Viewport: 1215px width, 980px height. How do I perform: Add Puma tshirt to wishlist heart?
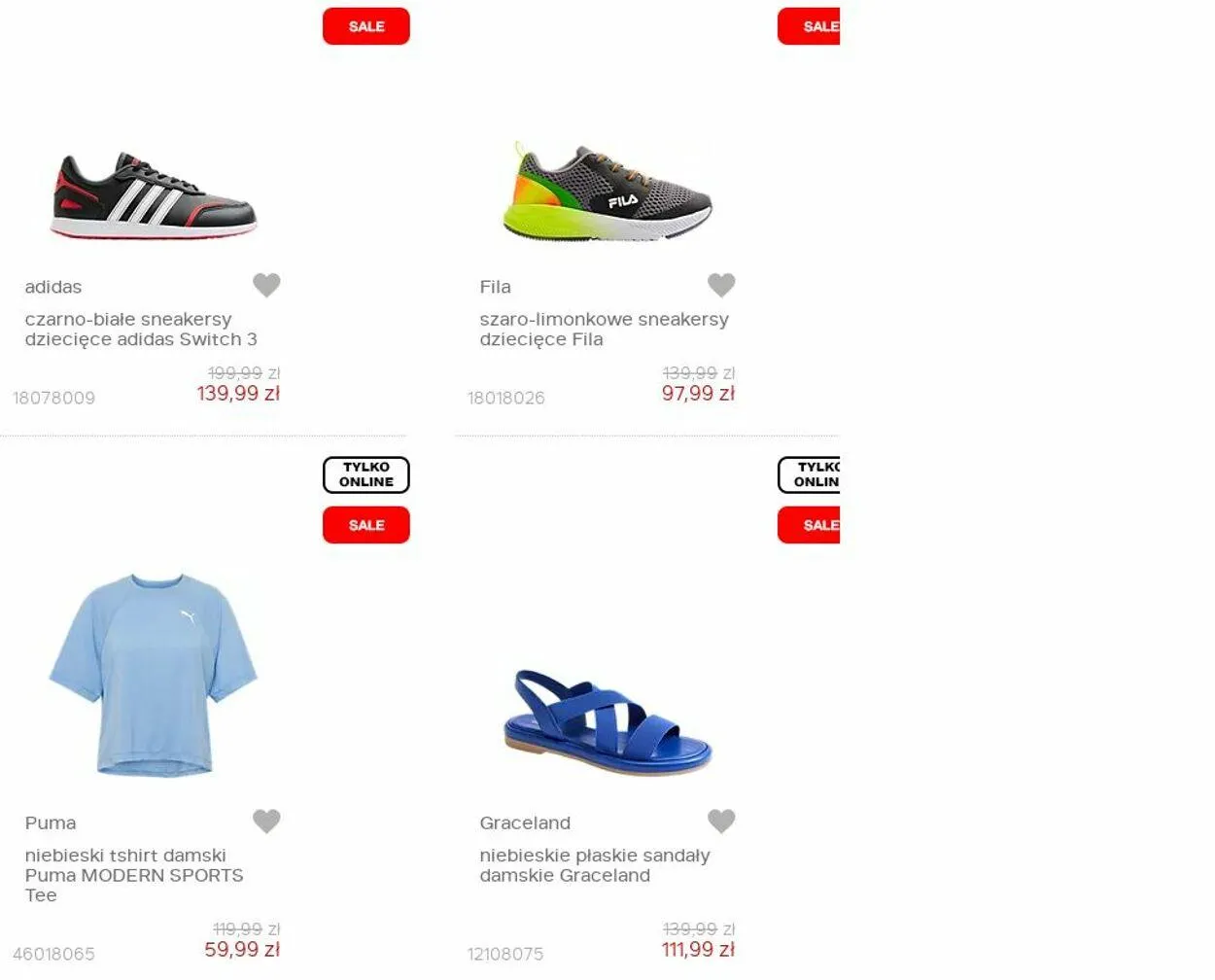pos(266,822)
